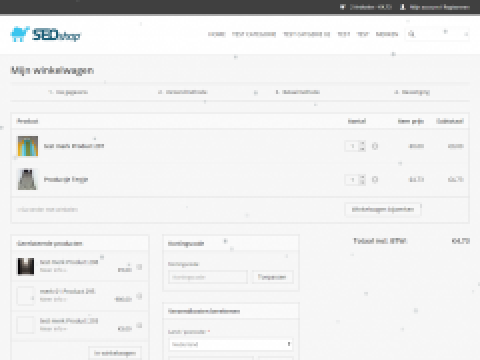Click the continue shopping link below products
Image resolution: width=480 pixels, height=360 pixels.
coord(47,210)
